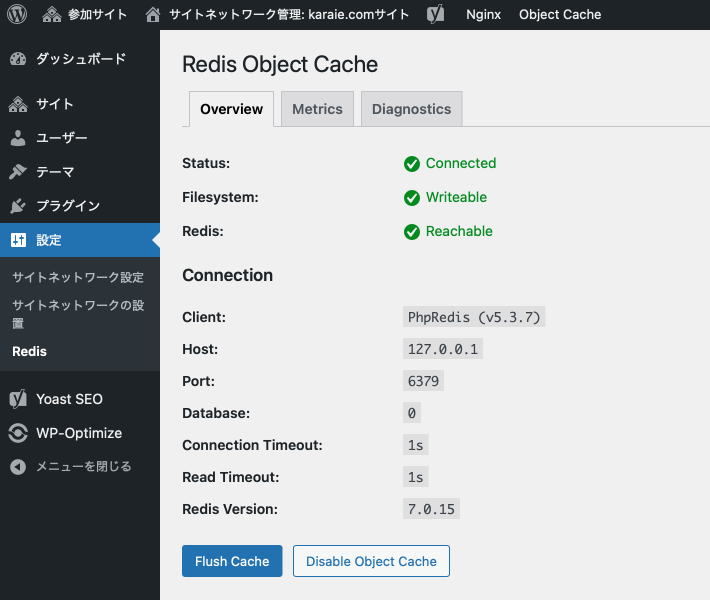The image size is (710, 600).
Task: Click the 設定 sliders icon
Action: coord(19,240)
